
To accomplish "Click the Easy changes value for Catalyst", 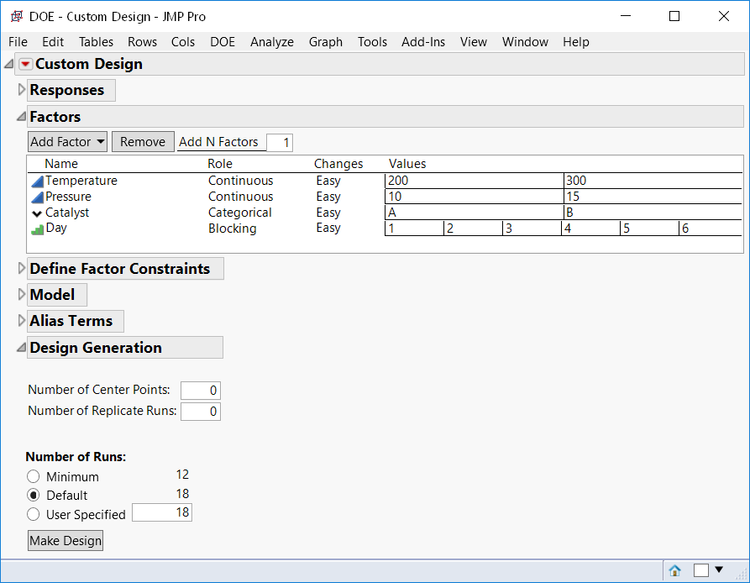I will point(328,212).
